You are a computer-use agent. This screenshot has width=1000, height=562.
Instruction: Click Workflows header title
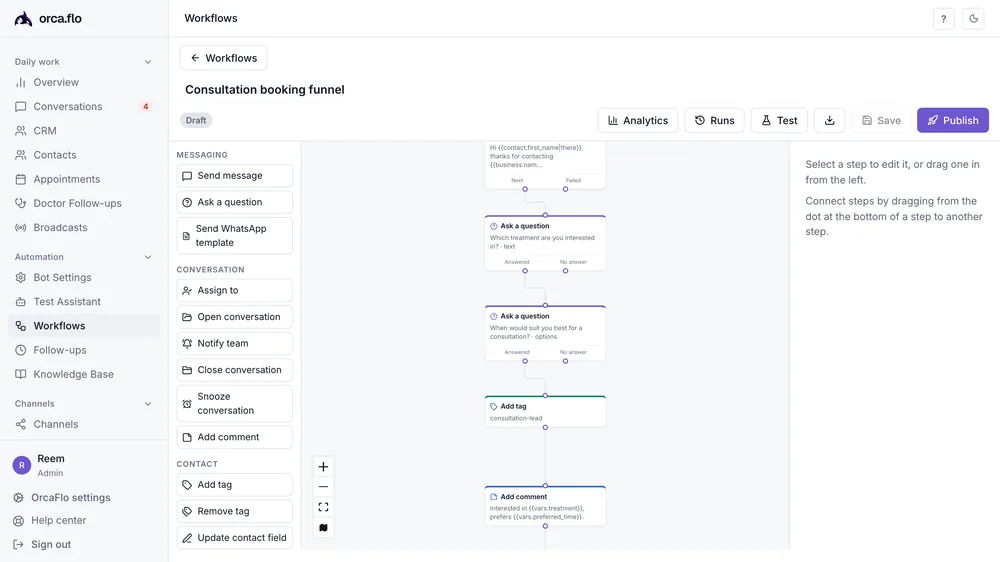pyautogui.click(x=211, y=18)
